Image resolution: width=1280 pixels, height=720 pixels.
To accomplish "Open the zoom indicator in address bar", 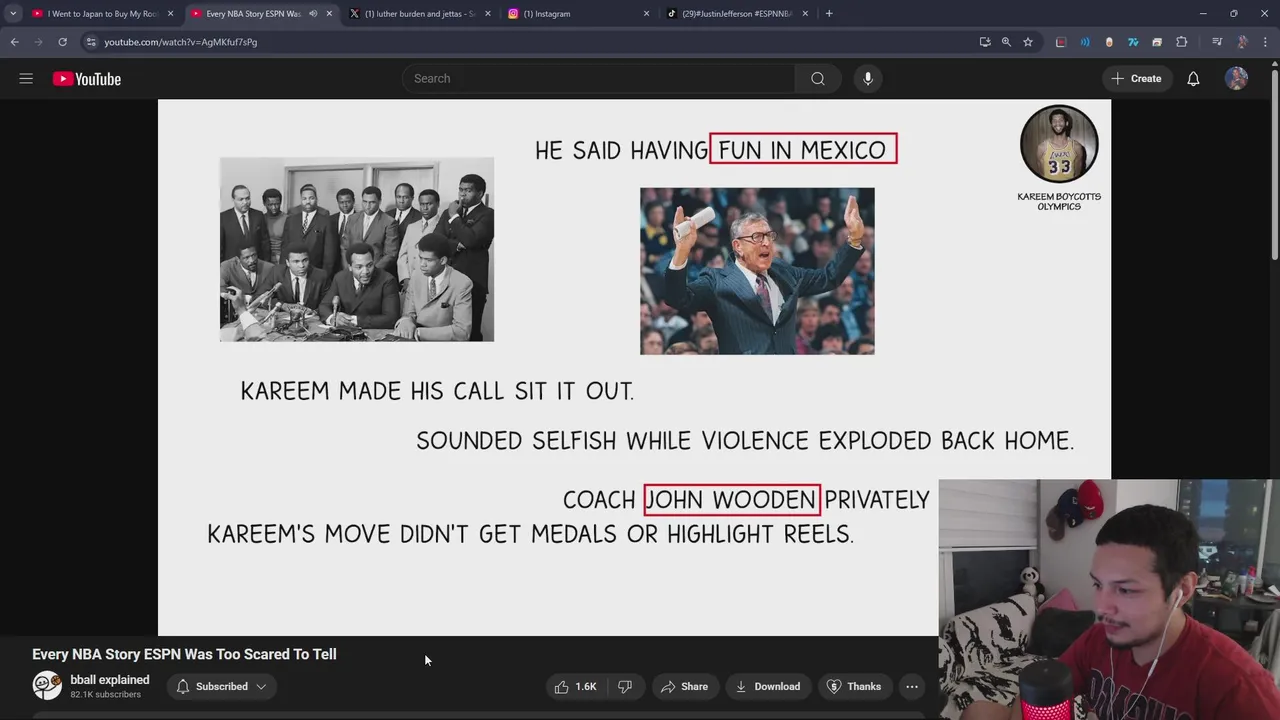I will pos(1006,42).
